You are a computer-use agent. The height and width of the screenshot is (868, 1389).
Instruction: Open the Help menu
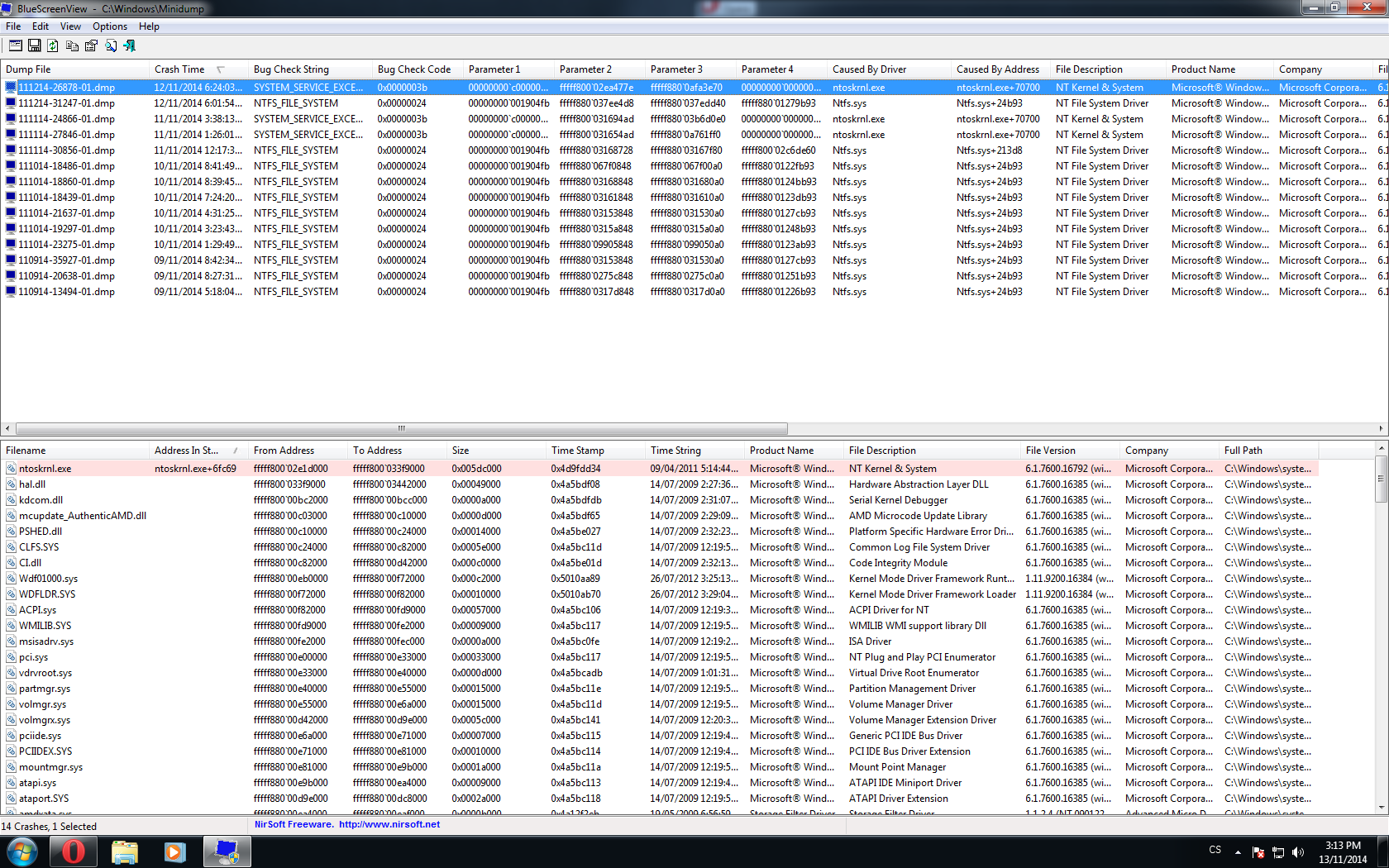click(x=149, y=26)
